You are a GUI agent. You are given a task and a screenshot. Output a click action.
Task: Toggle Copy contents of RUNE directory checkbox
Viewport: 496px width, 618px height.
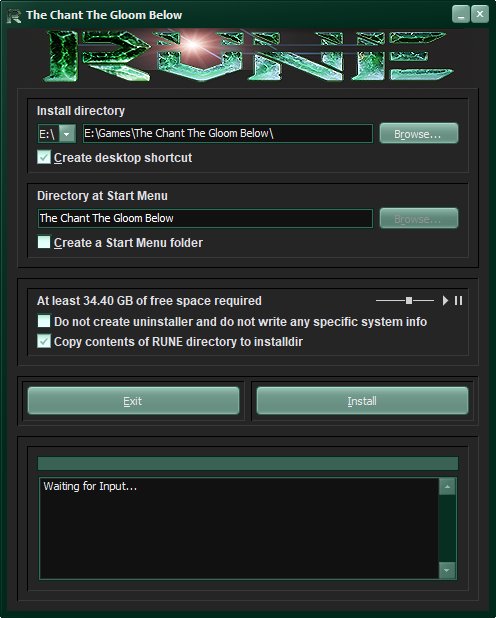point(44,341)
